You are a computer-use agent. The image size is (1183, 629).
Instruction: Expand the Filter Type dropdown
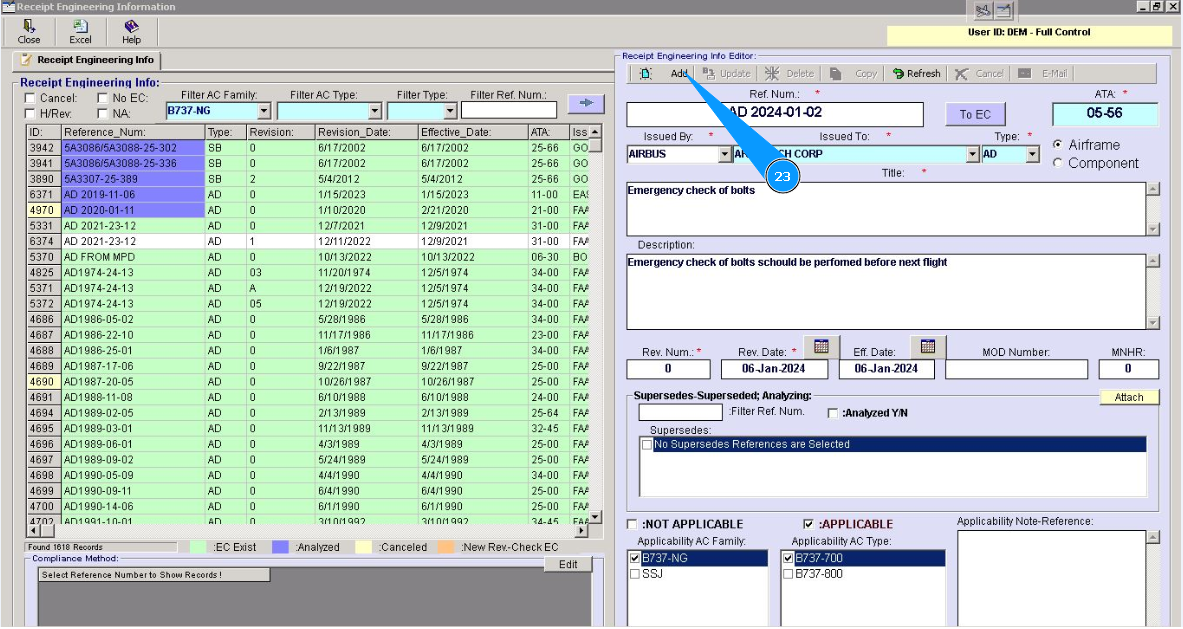point(450,111)
